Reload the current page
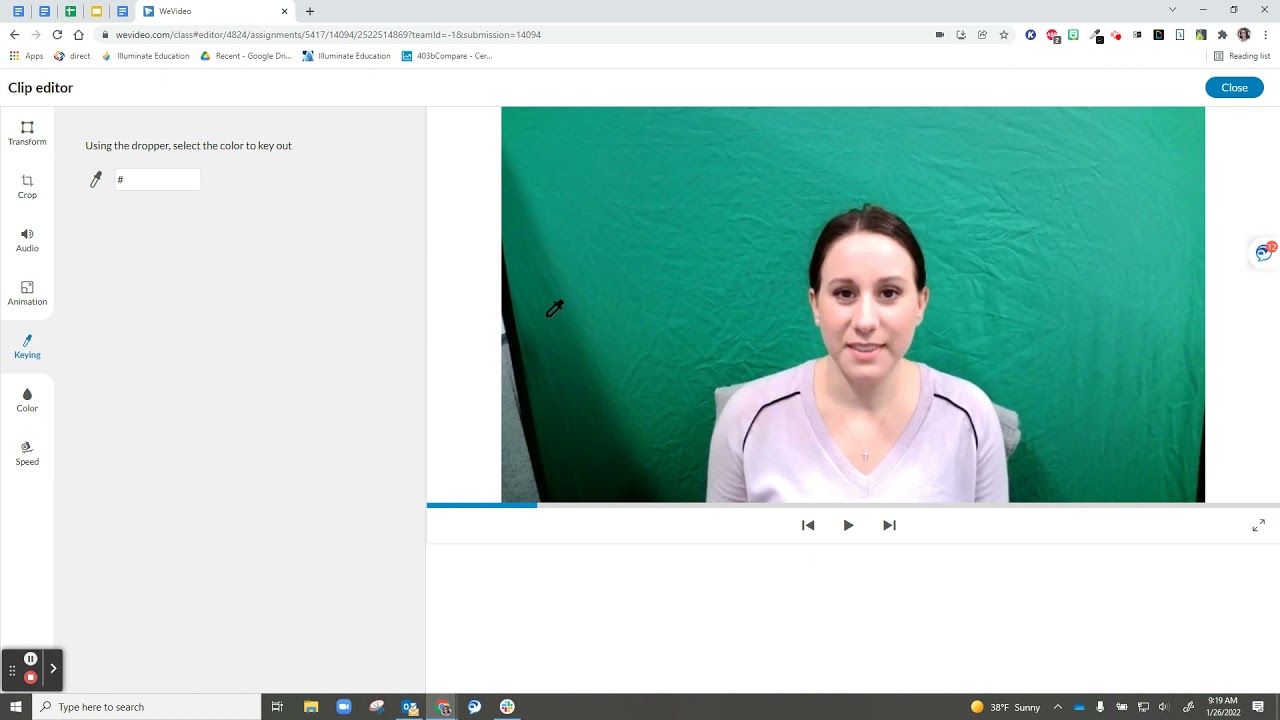This screenshot has width=1280, height=720. coord(57,35)
